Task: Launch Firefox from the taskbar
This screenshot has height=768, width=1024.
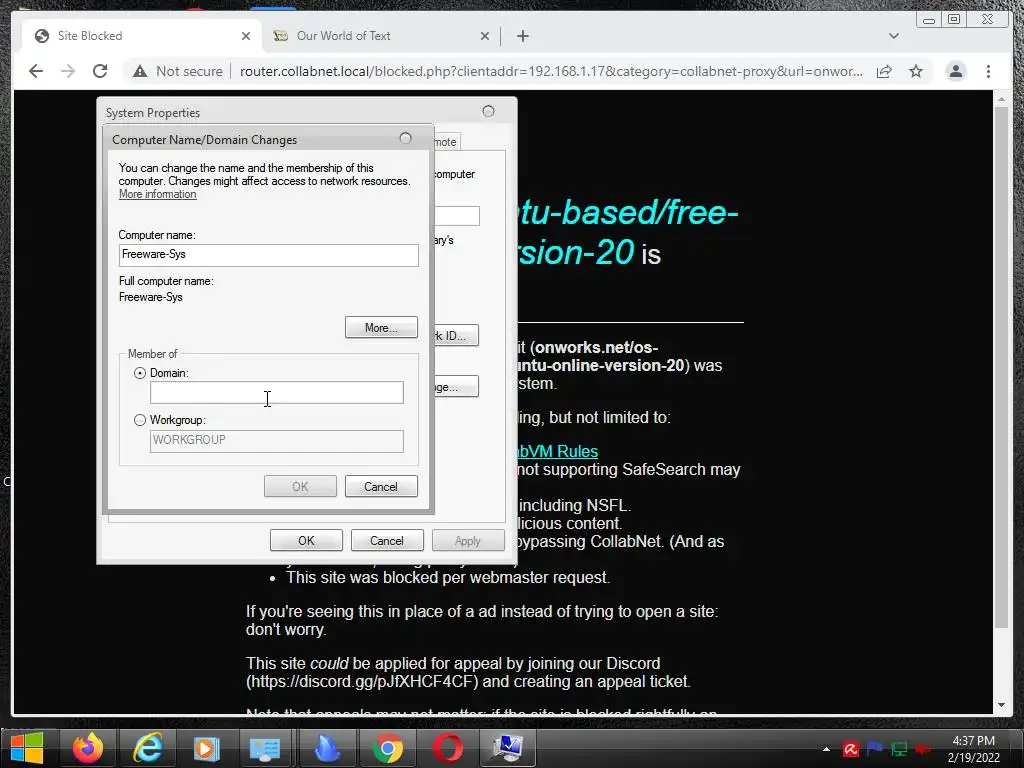Action: coord(88,748)
